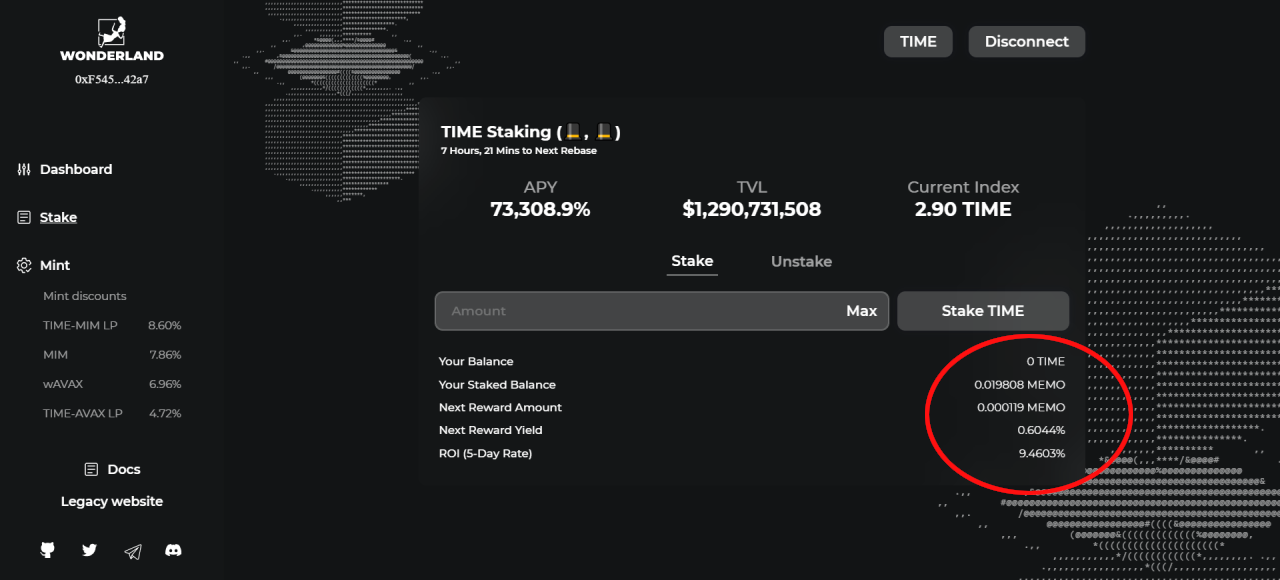Open the Twitter bird icon
The height and width of the screenshot is (580, 1280).
tap(89, 550)
